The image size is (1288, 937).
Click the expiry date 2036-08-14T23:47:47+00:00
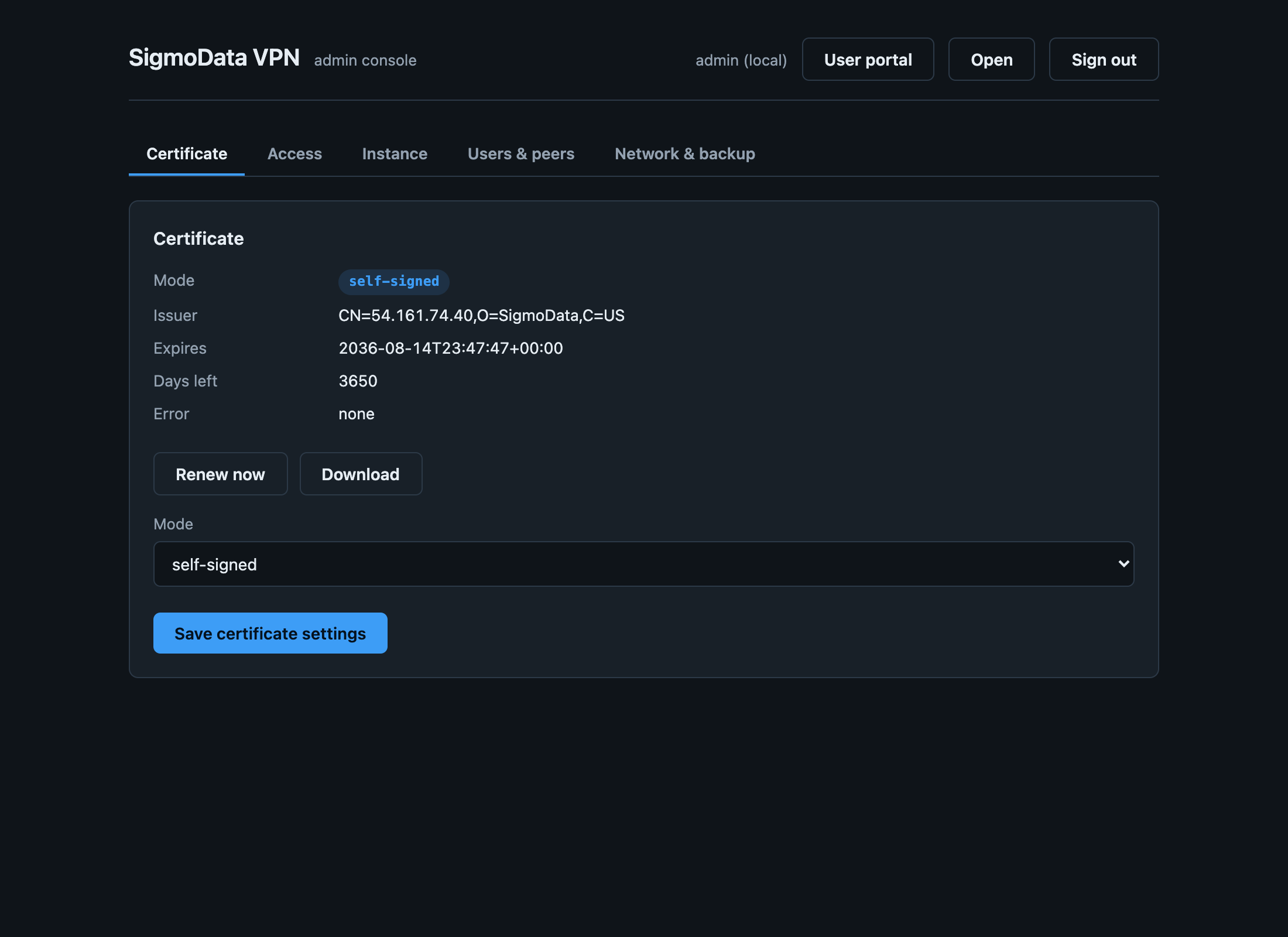click(451, 348)
